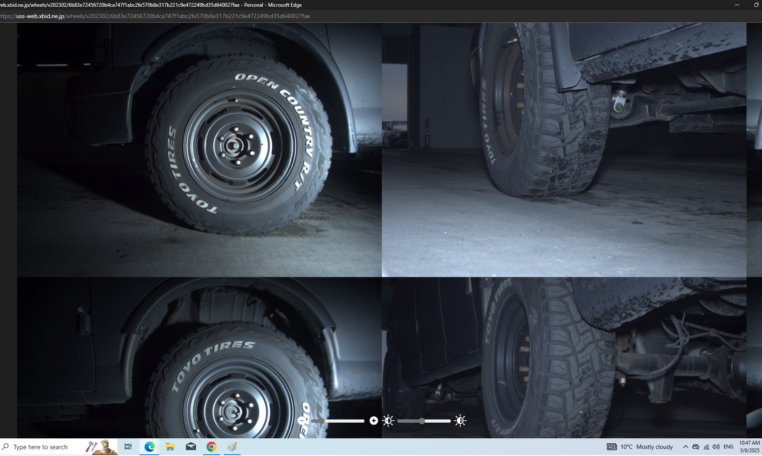This screenshot has height=456, width=762.
Task: Open Microsoft Edge from the taskbar
Action: pyautogui.click(x=149, y=447)
